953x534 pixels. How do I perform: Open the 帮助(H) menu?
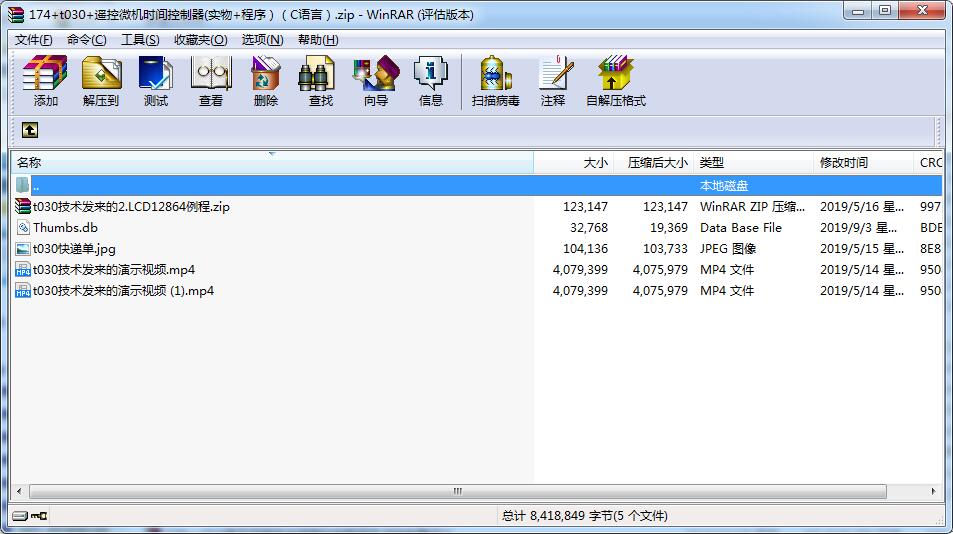point(318,39)
